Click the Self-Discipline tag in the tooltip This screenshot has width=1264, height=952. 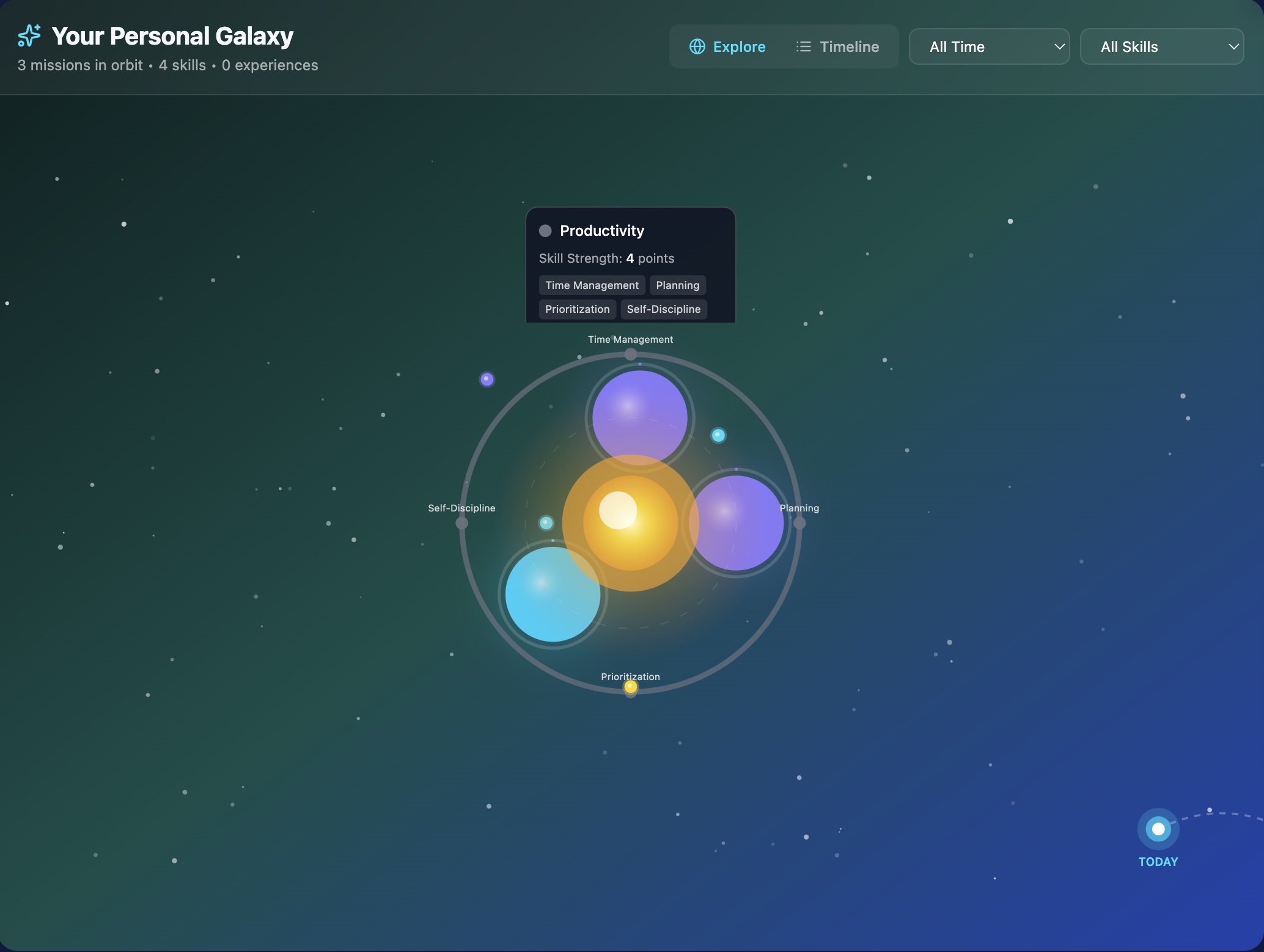pyautogui.click(x=663, y=309)
